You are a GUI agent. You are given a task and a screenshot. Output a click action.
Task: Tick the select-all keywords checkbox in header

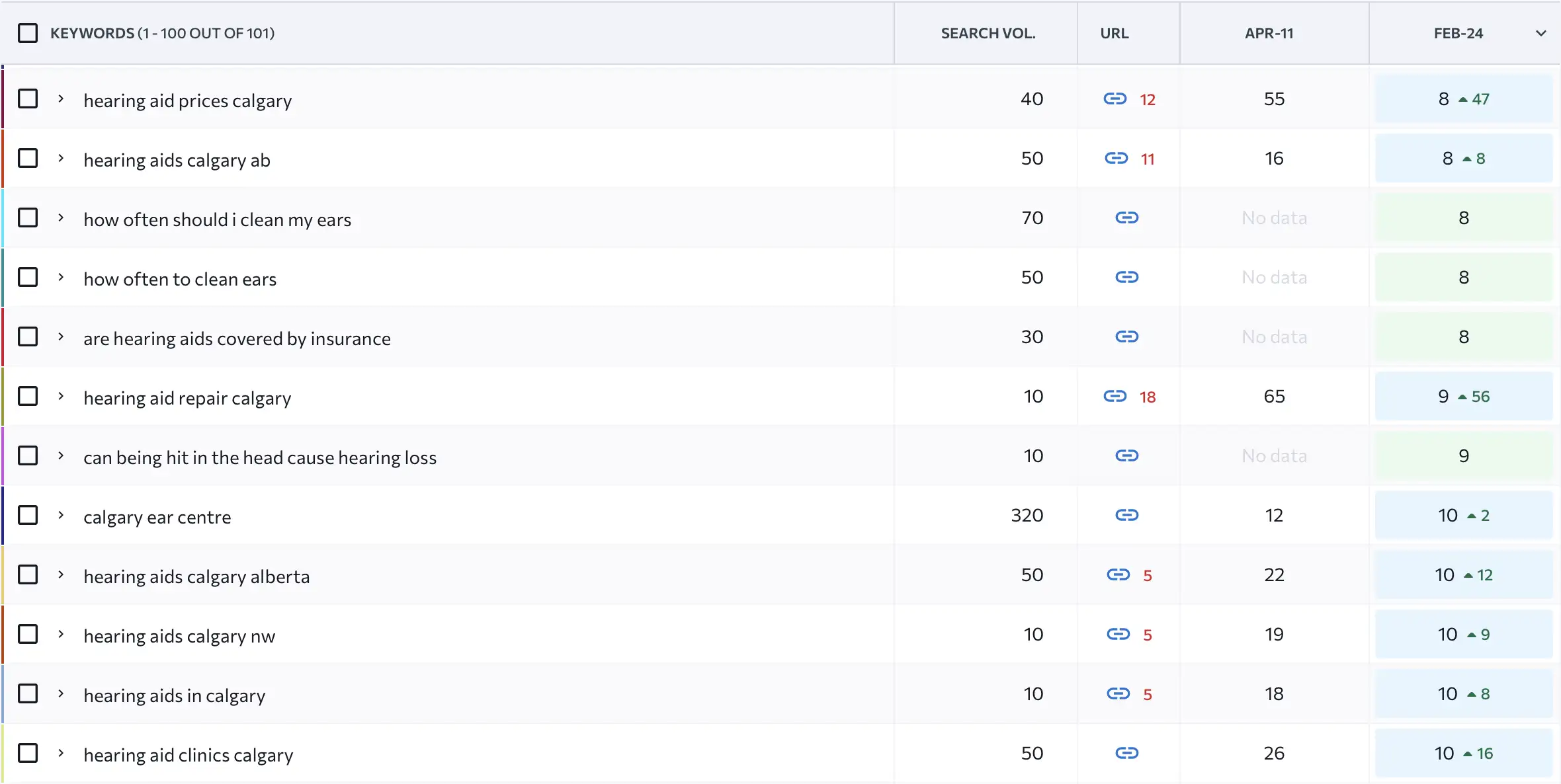(x=28, y=33)
